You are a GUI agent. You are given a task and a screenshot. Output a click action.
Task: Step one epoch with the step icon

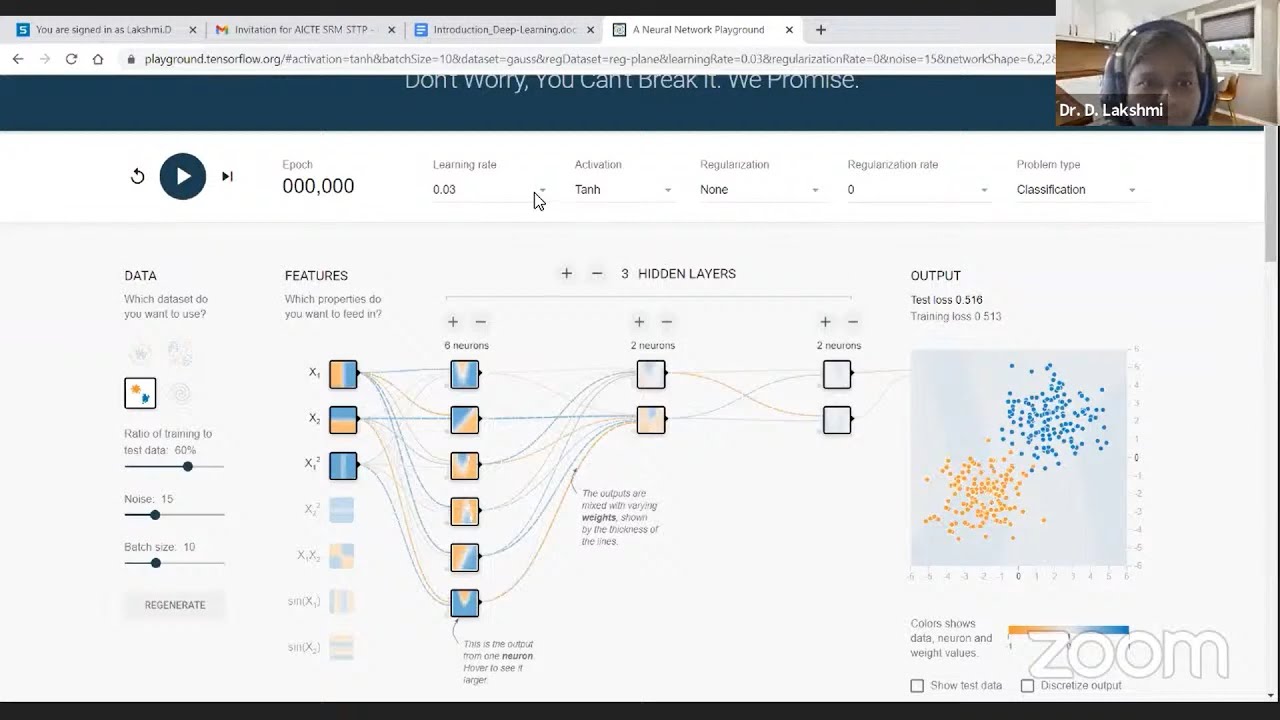227,176
